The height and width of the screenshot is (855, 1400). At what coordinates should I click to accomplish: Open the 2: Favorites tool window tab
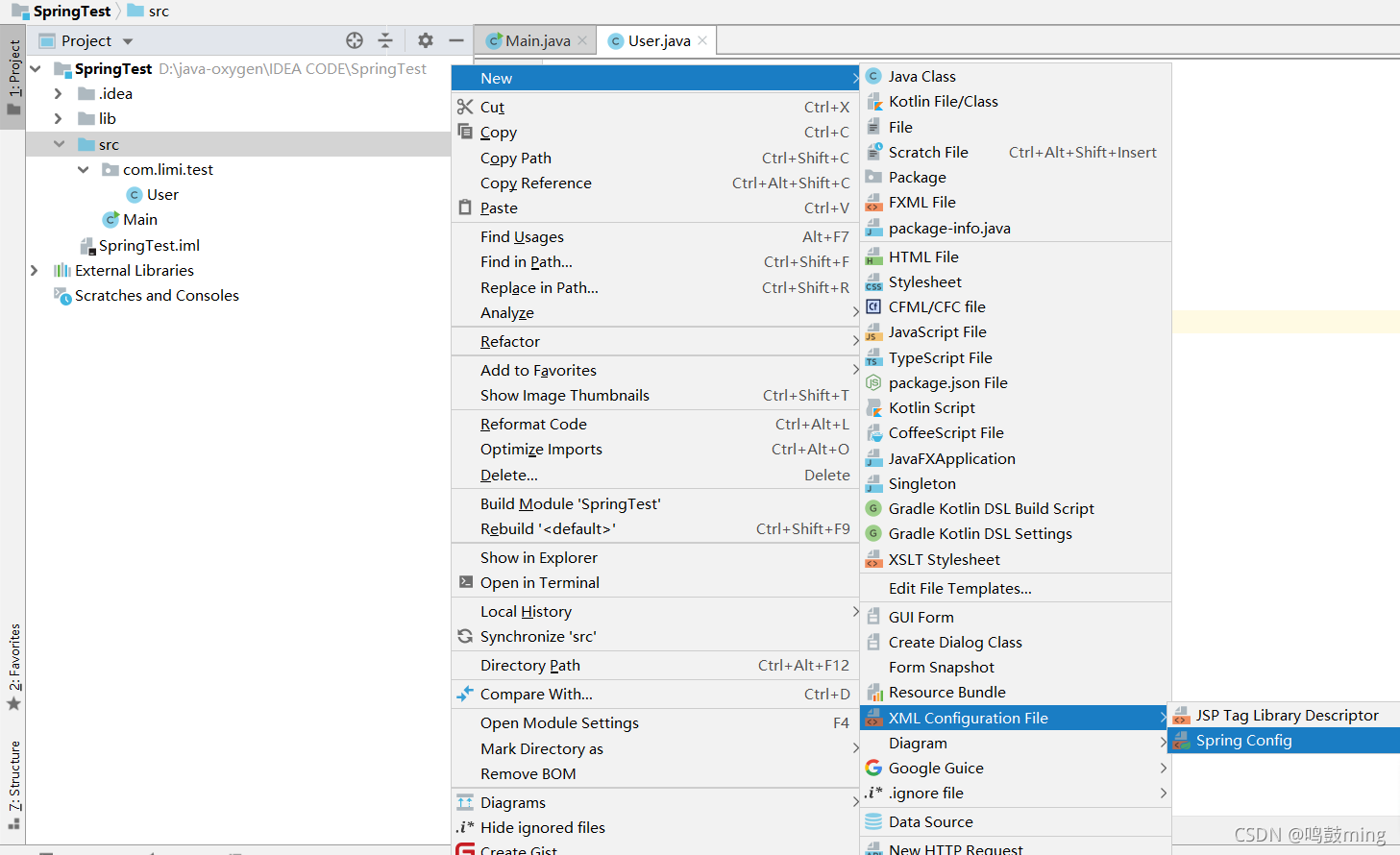[13, 667]
